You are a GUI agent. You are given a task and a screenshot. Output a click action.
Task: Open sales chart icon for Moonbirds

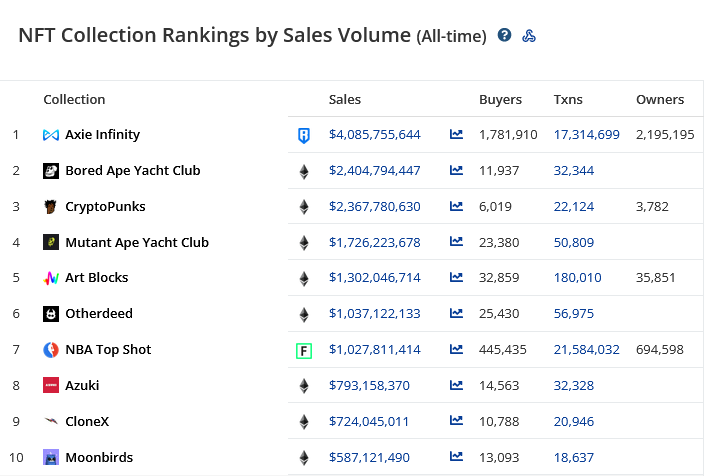coord(456,456)
